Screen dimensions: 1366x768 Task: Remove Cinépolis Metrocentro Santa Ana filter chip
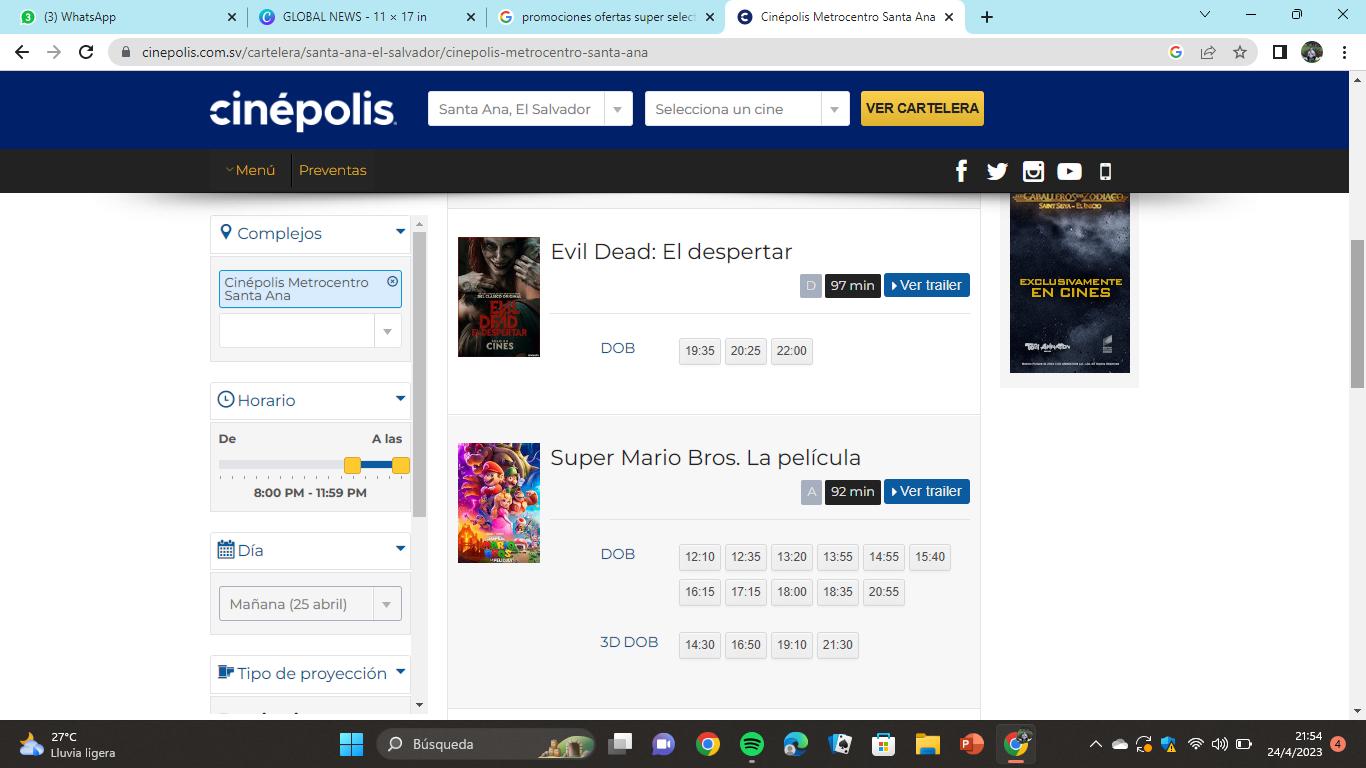pyautogui.click(x=393, y=282)
